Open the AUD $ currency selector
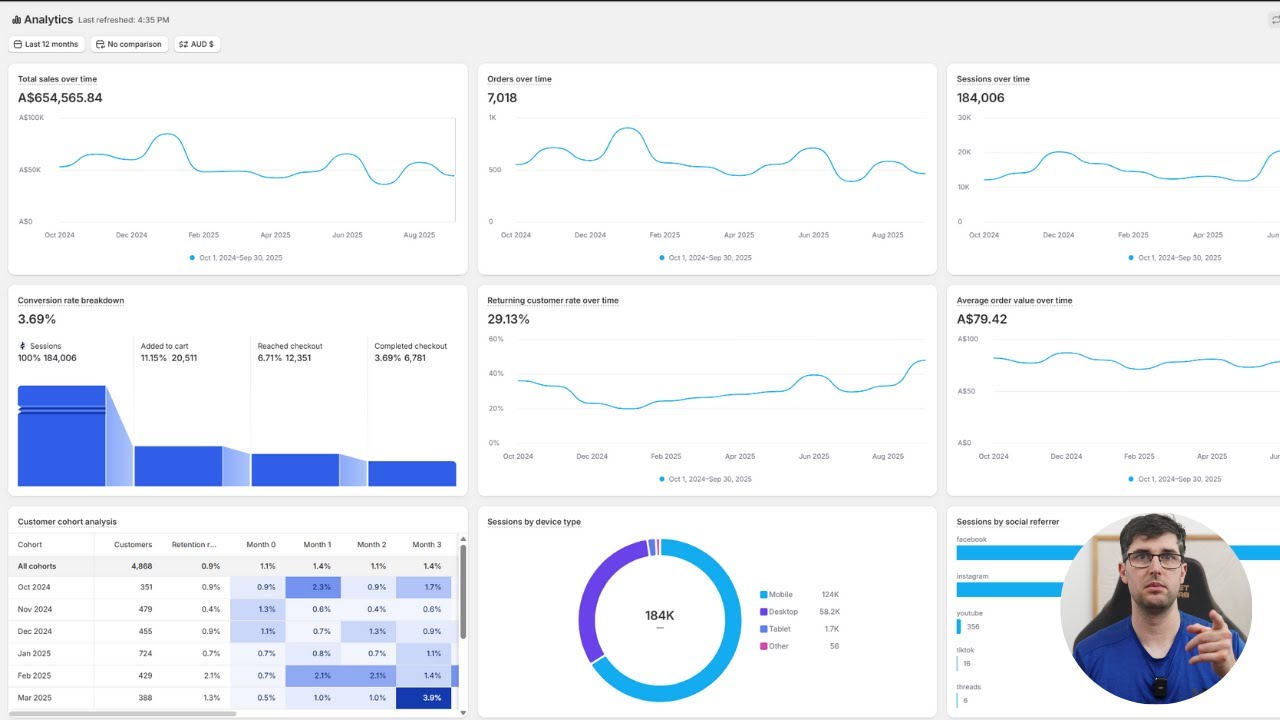Screen dimensions: 1280x720 tap(197, 44)
